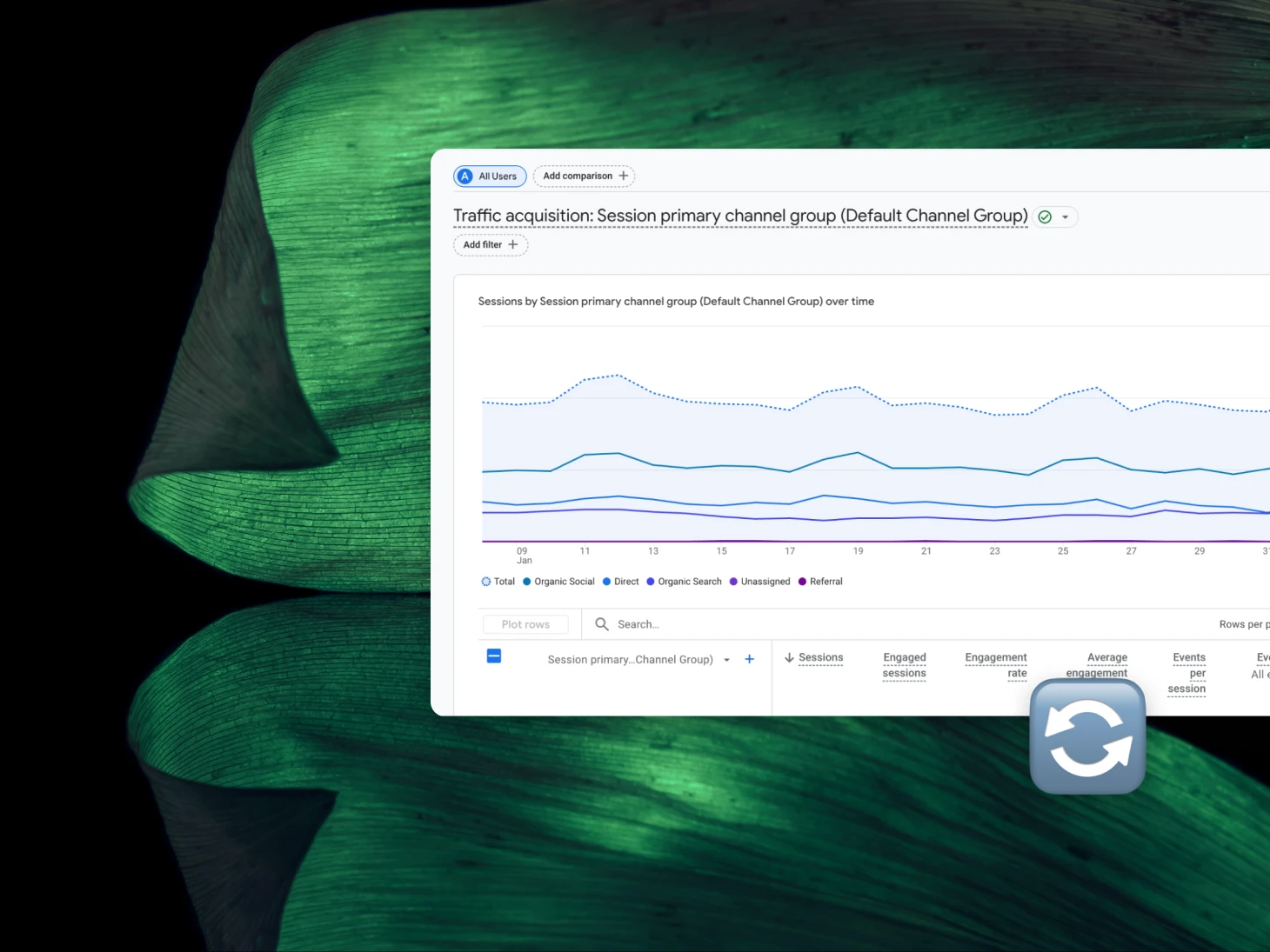Click the blue plus icon to add dimension
The height and width of the screenshot is (952, 1270).
pyautogui.click(x=749, y=659)
